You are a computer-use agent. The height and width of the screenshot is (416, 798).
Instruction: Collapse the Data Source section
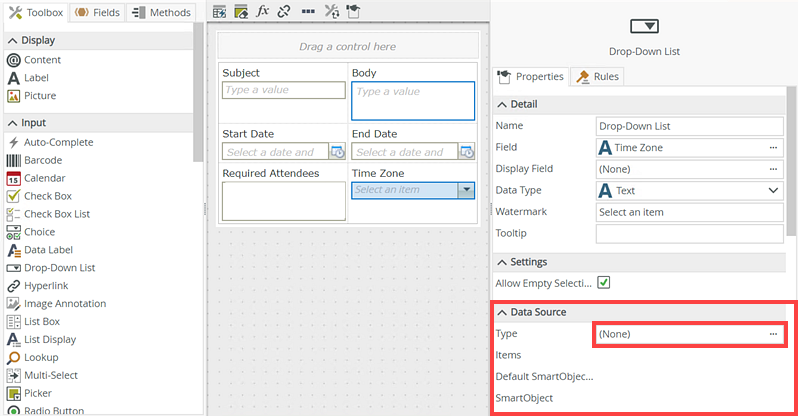(x=502, y=312)
